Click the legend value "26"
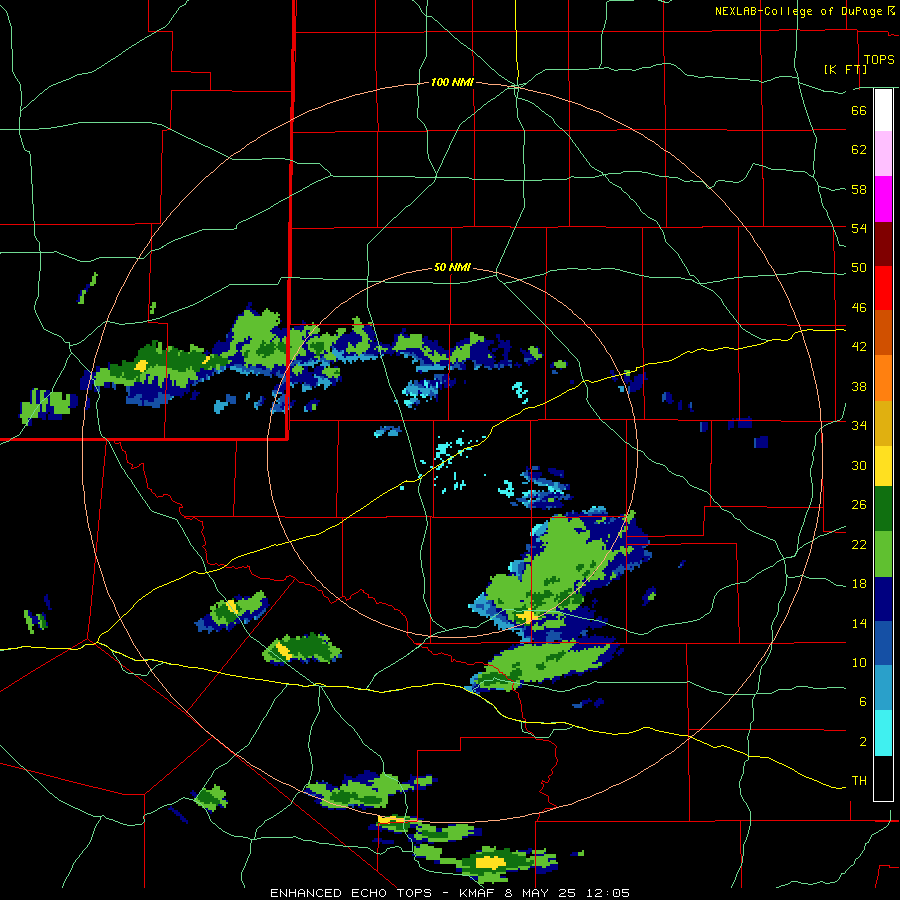 pyautogui.click(x=859, y=505)
